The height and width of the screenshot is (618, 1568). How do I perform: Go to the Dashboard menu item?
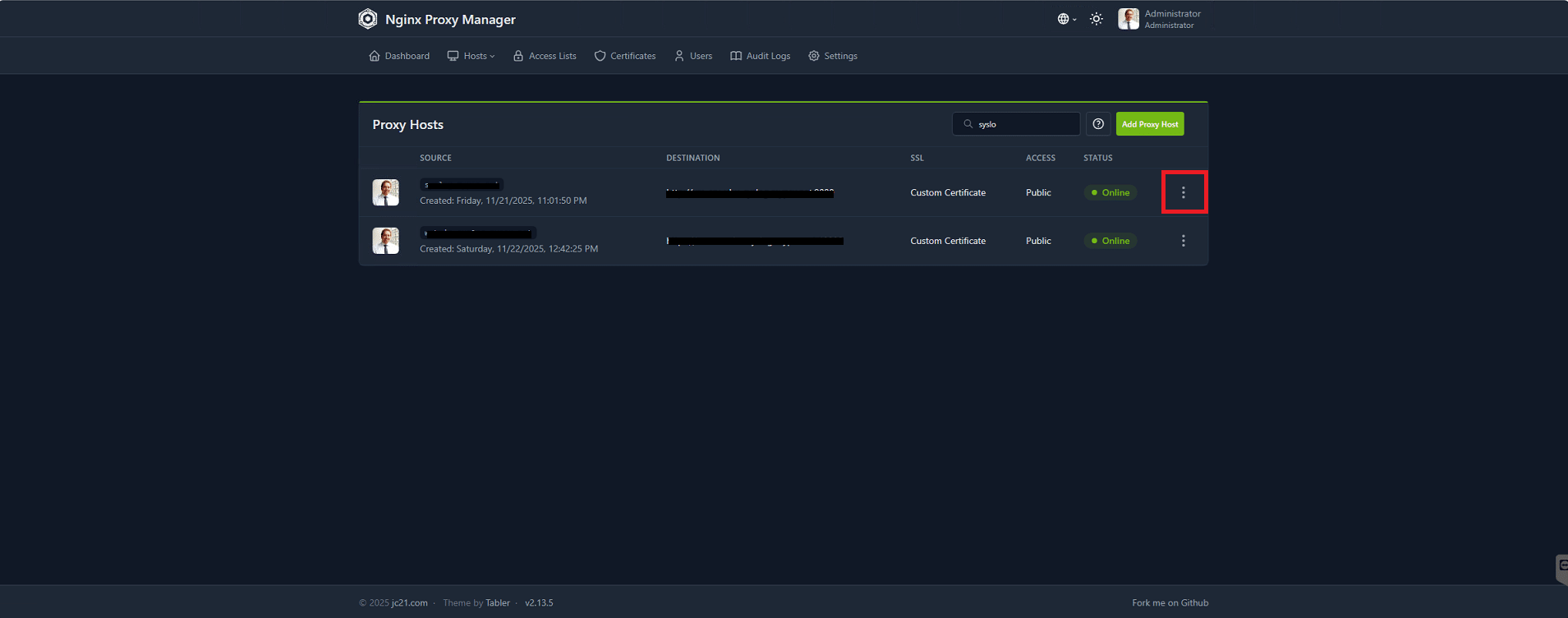click(399, 56)
